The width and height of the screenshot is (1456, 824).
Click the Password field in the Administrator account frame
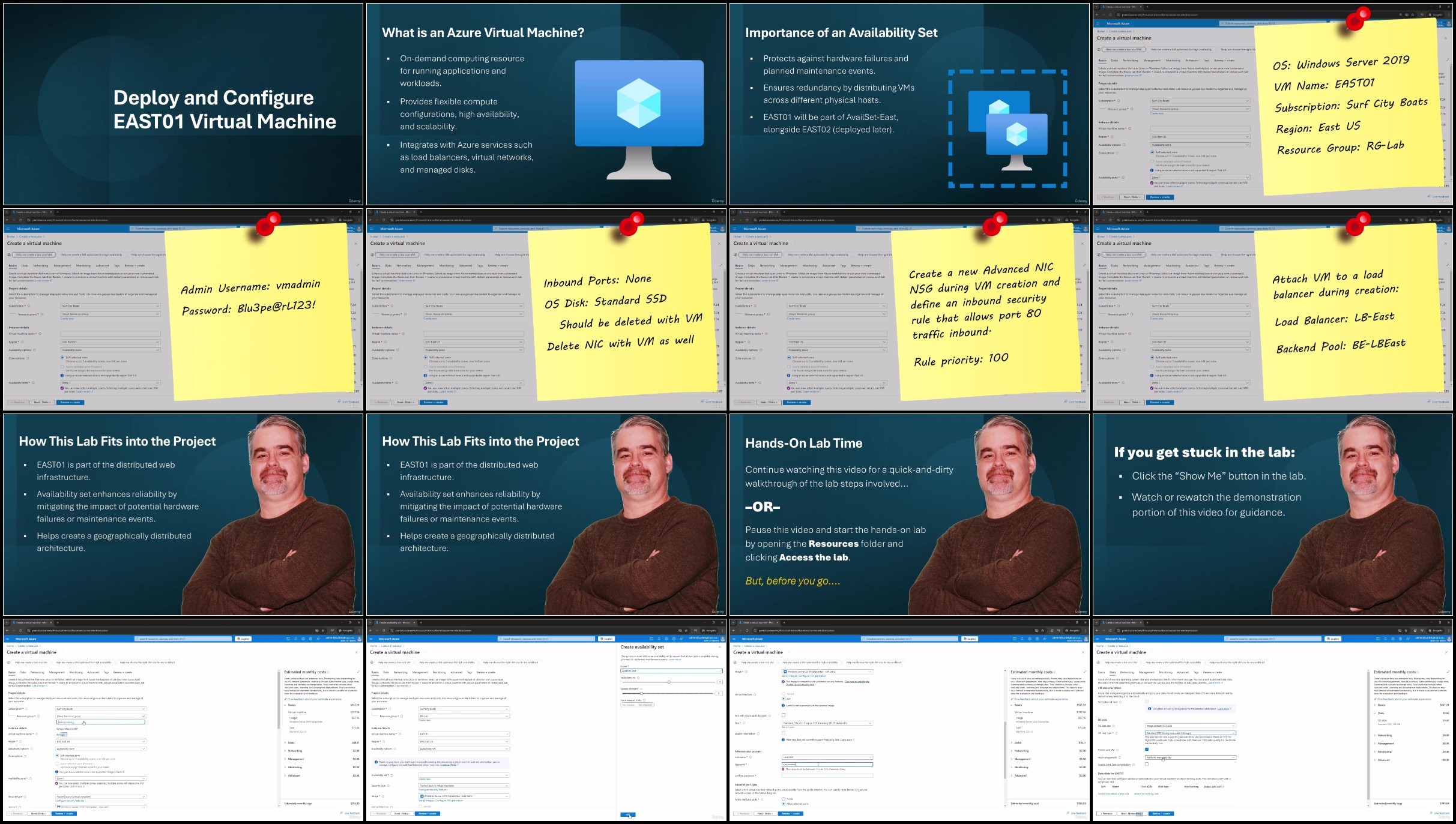tap(827, 765)
